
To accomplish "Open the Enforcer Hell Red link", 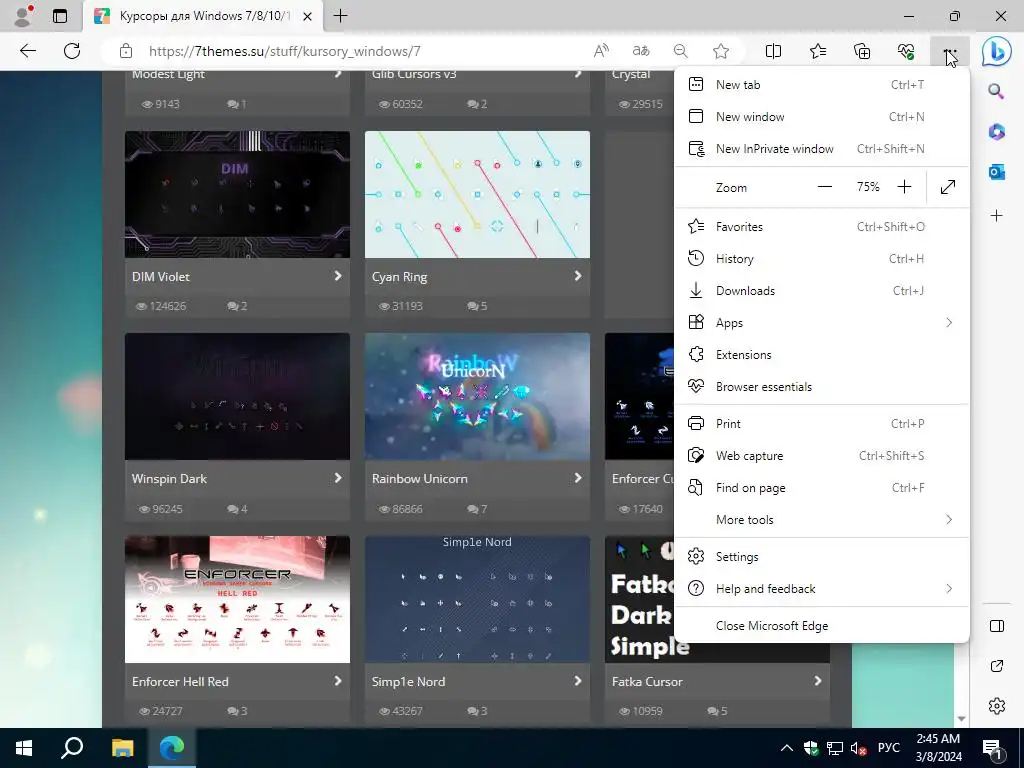I will [x=180, y=681].
